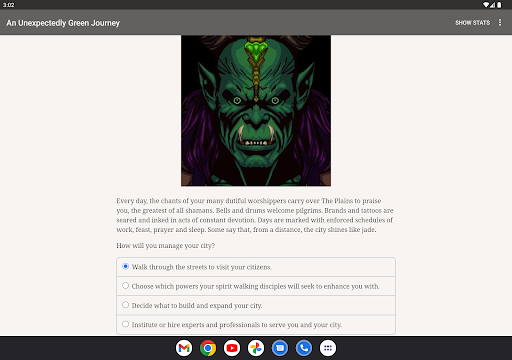Tap the clock showing 3:02
The image size is (512, 360).
point(9,5)
